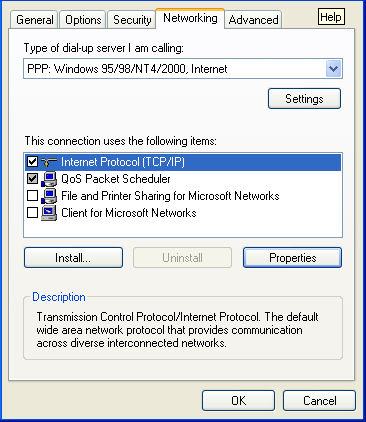
Task: Toggle the QoS Packet Scheduler checkbox
Action: coord(32,179)
